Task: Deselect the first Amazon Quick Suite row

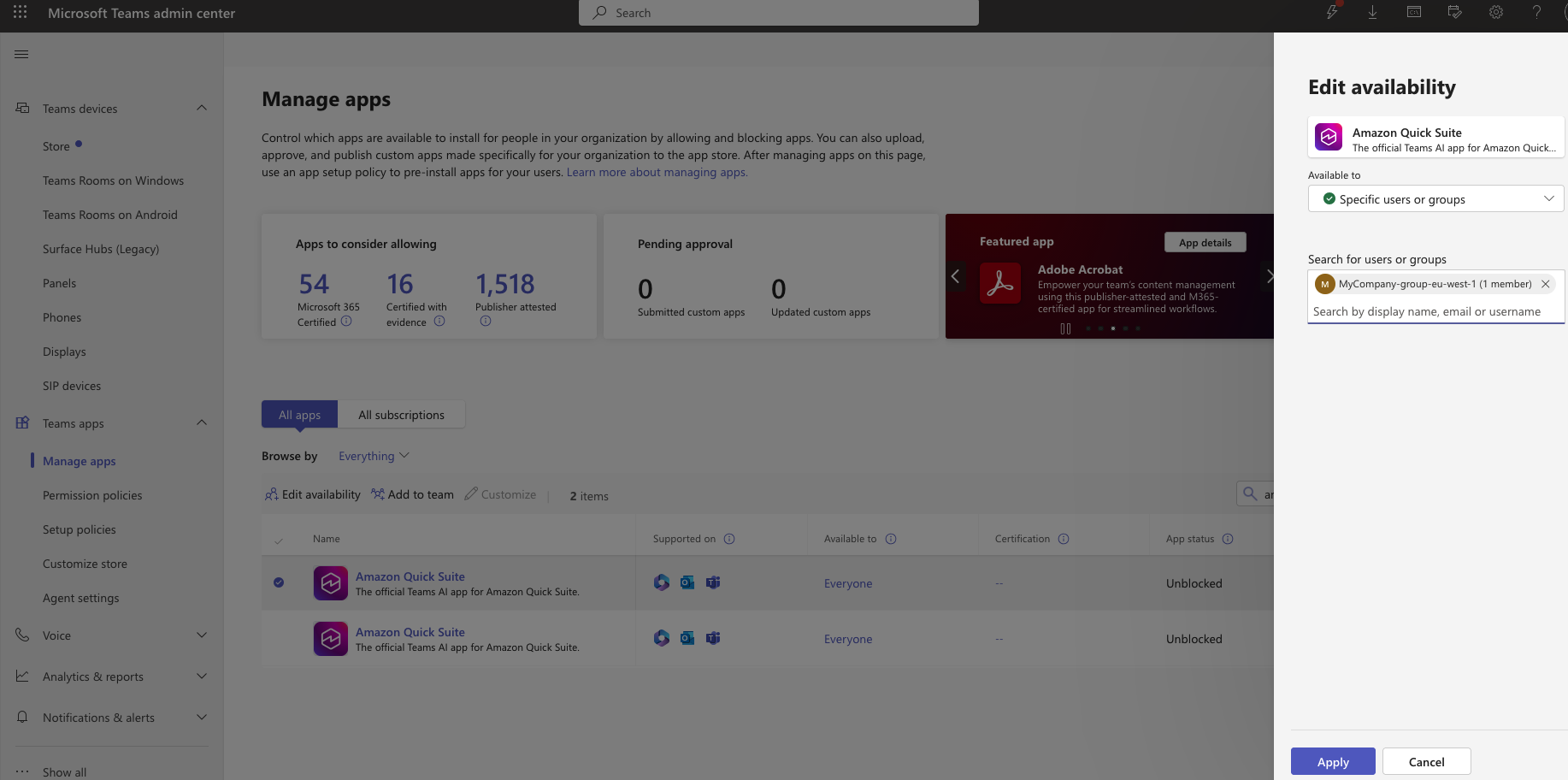Action: pos(279,582)
